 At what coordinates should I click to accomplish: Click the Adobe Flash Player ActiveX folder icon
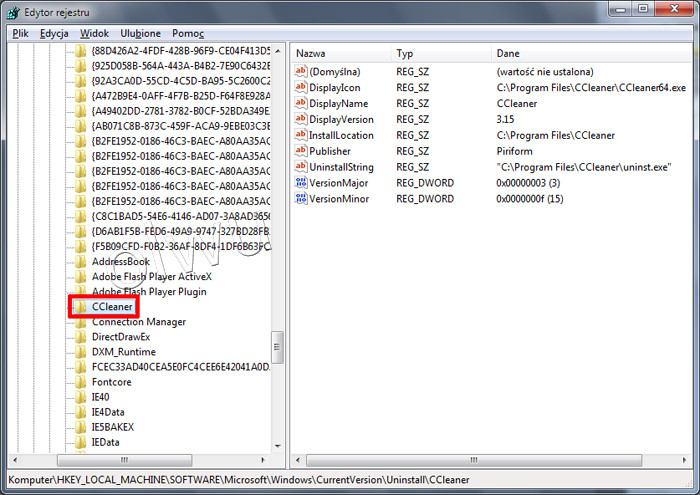pyautogui.click(x=80, y=276)
